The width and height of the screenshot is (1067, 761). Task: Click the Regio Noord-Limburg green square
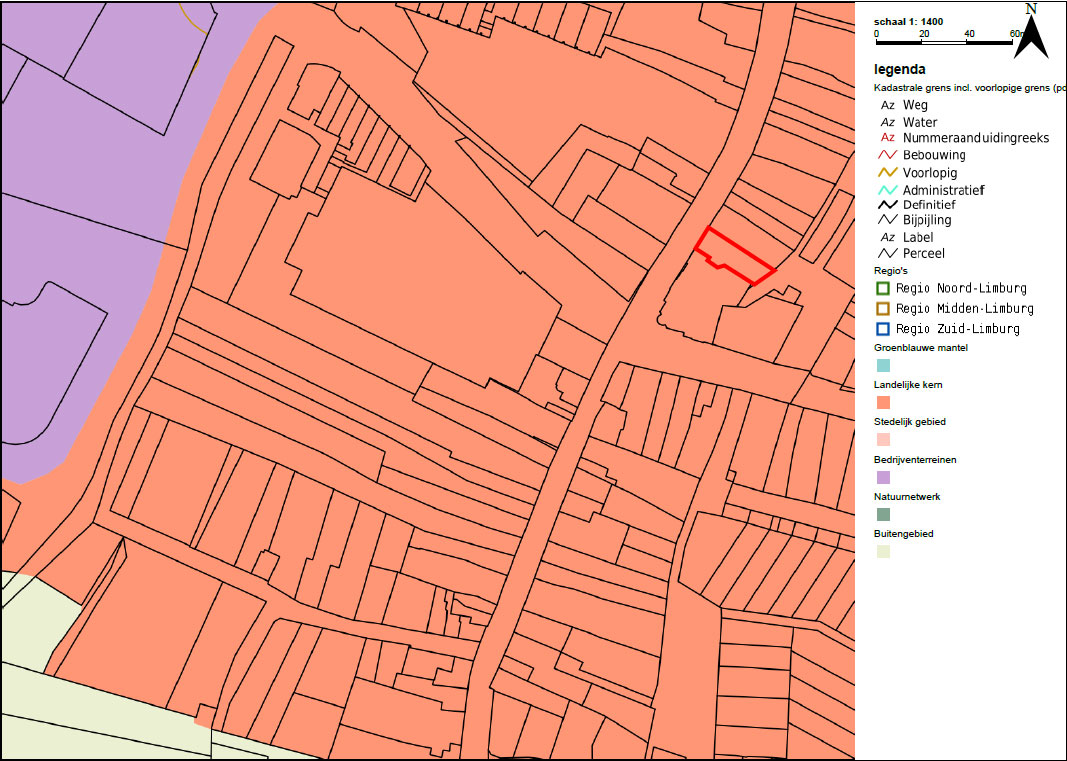[883, 289]
